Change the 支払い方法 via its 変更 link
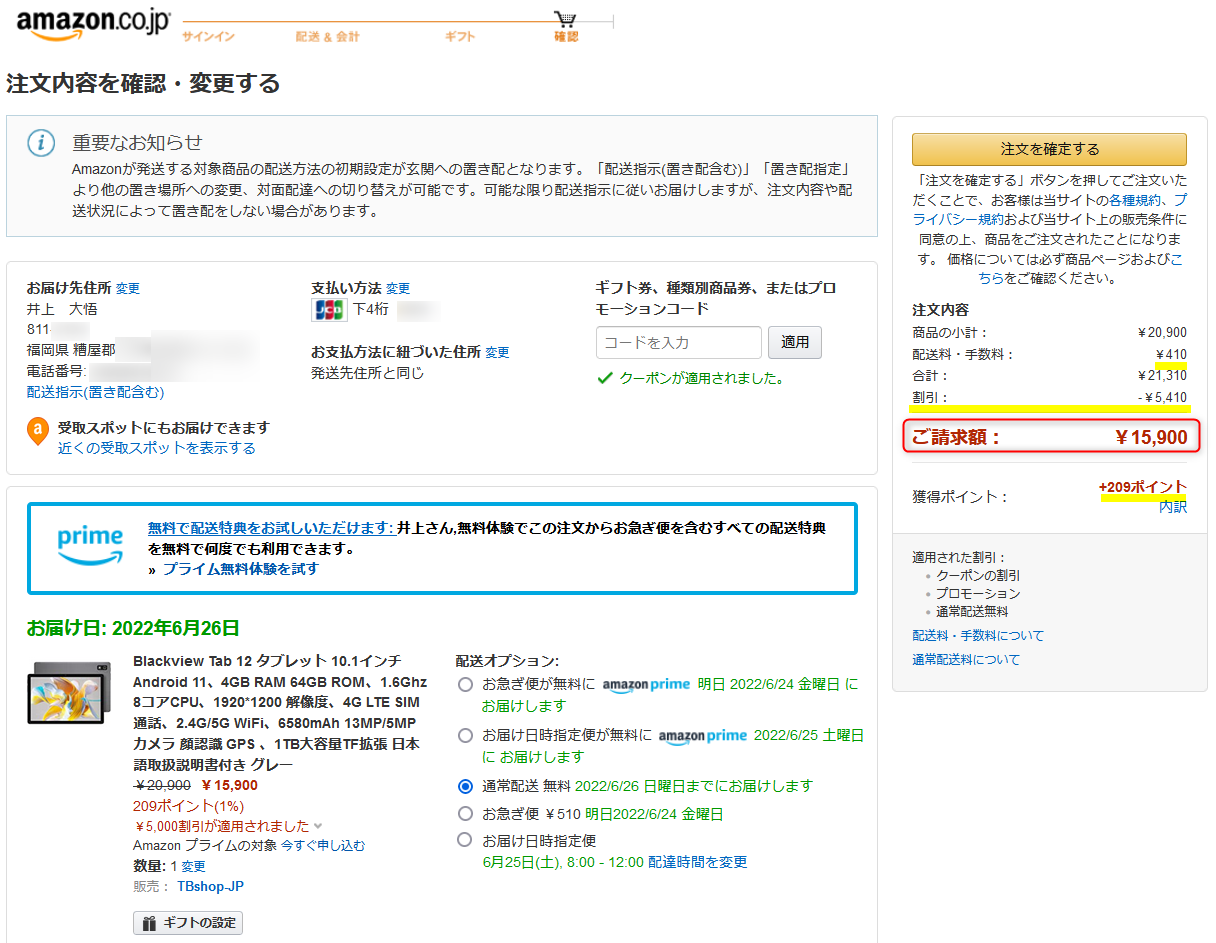The image size is (1216, 943). (x=398, y=288)
